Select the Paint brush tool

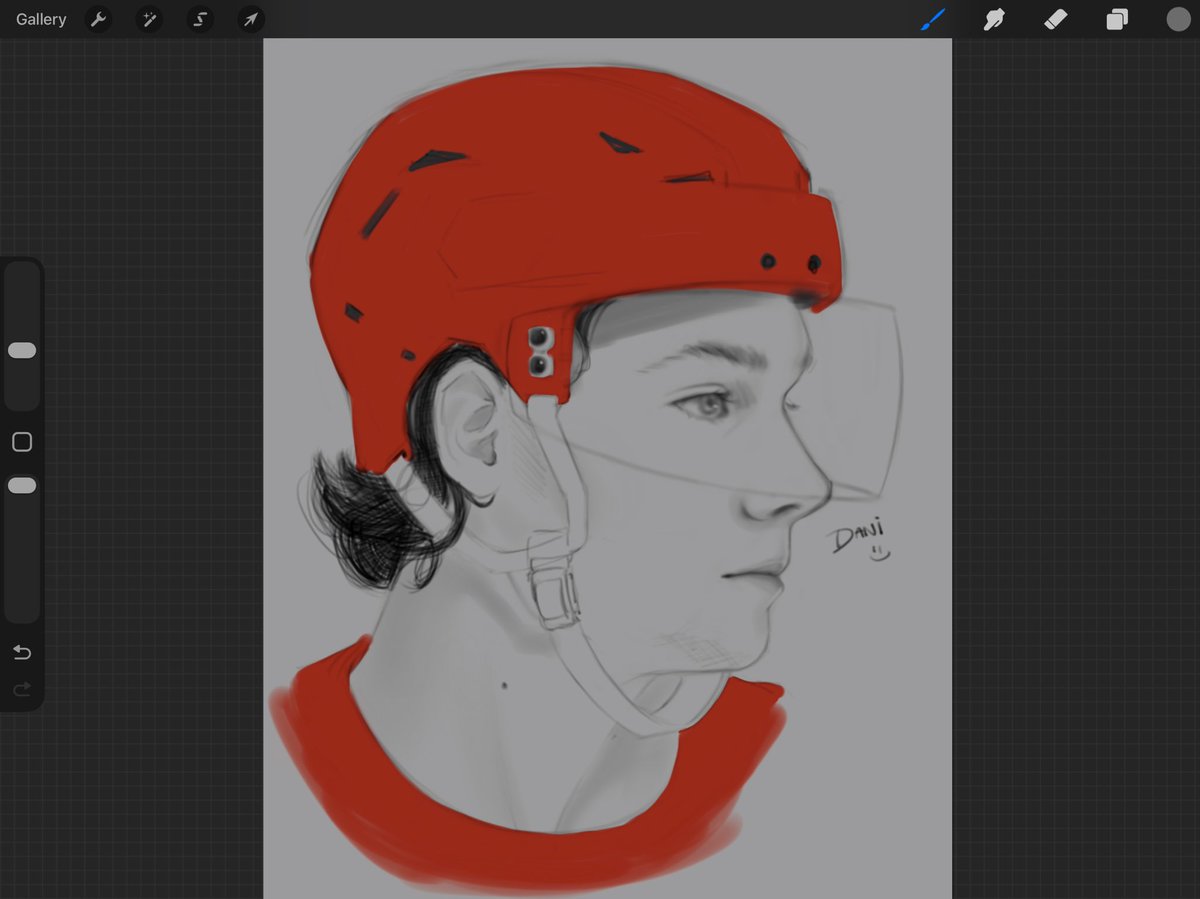point(932,19)
